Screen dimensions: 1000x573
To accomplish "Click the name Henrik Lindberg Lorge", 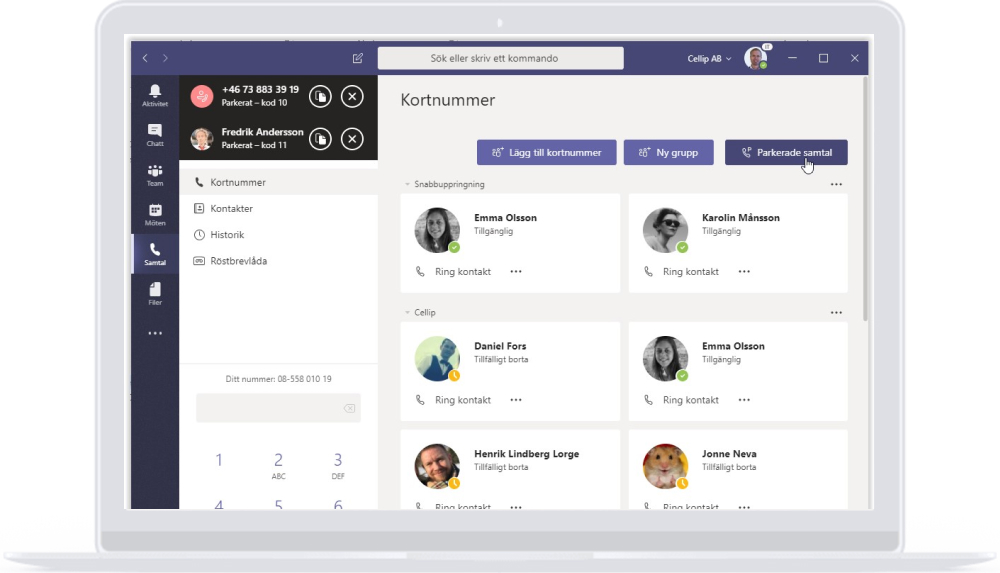I will [x=526, y=454].
